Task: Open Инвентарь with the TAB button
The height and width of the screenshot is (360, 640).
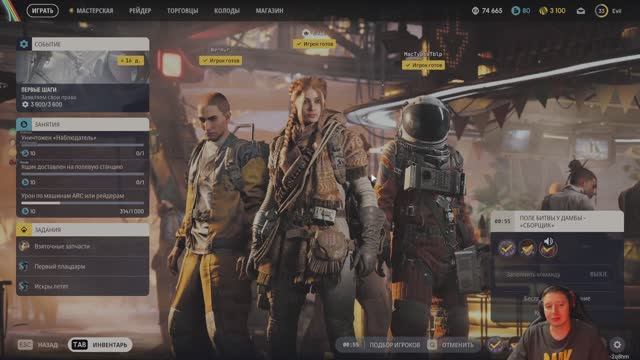Action: click(100, 345)
